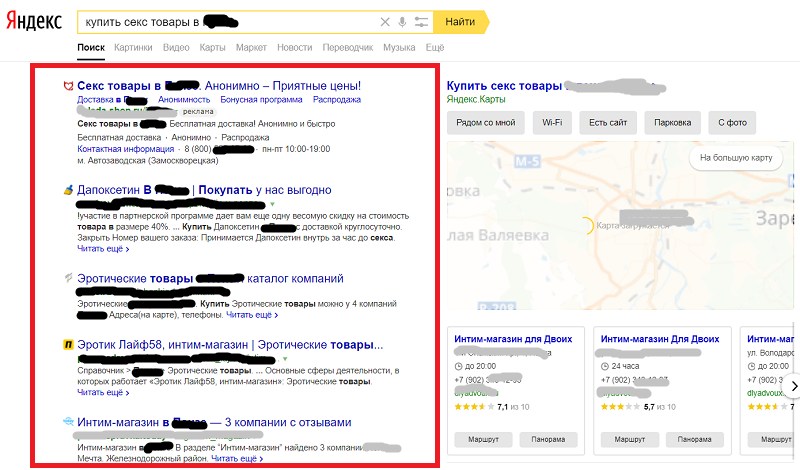Switch to the Маркет tab

point(251,47)
